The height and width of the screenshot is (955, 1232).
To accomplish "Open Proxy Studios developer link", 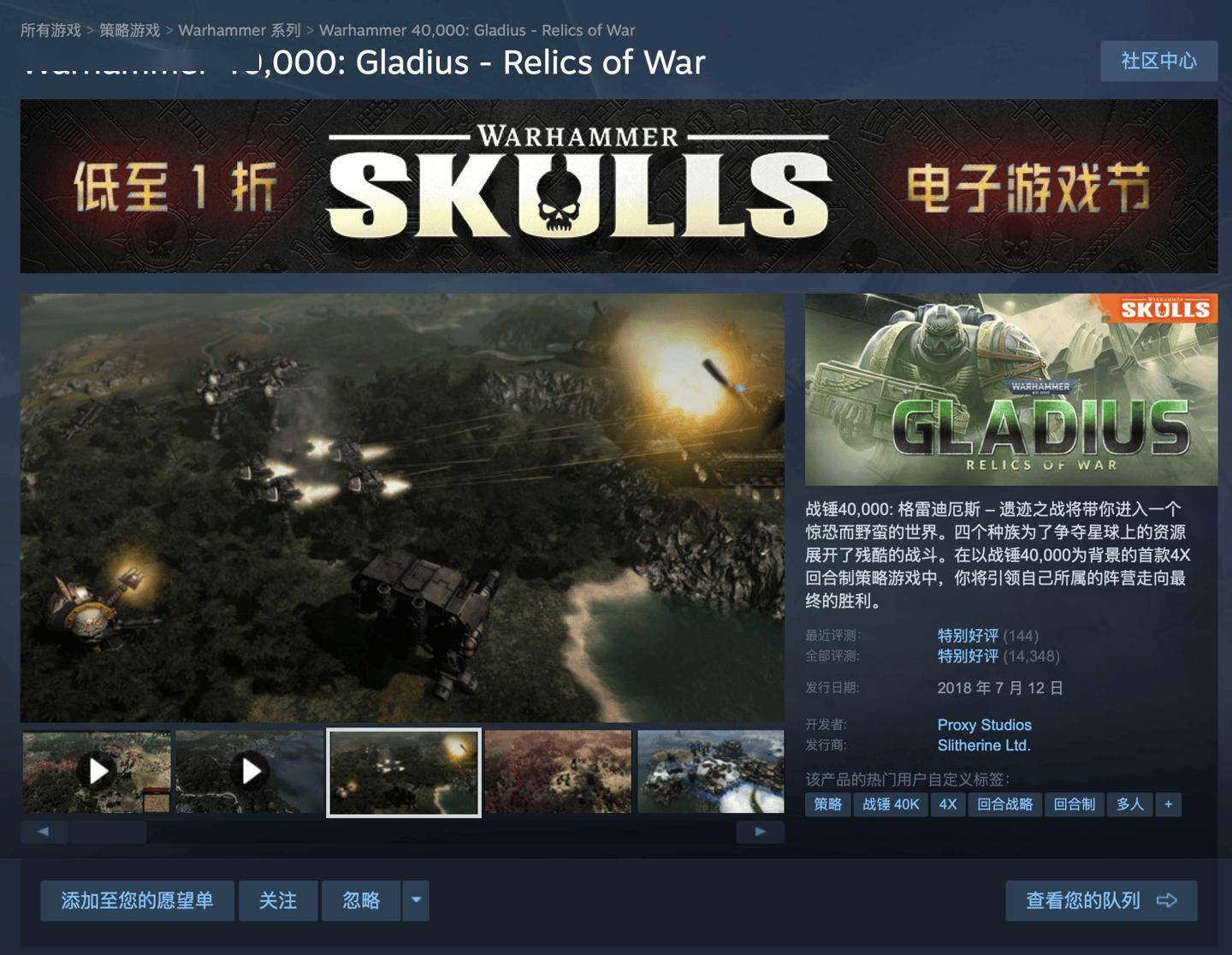I will [x=984, y=725].
